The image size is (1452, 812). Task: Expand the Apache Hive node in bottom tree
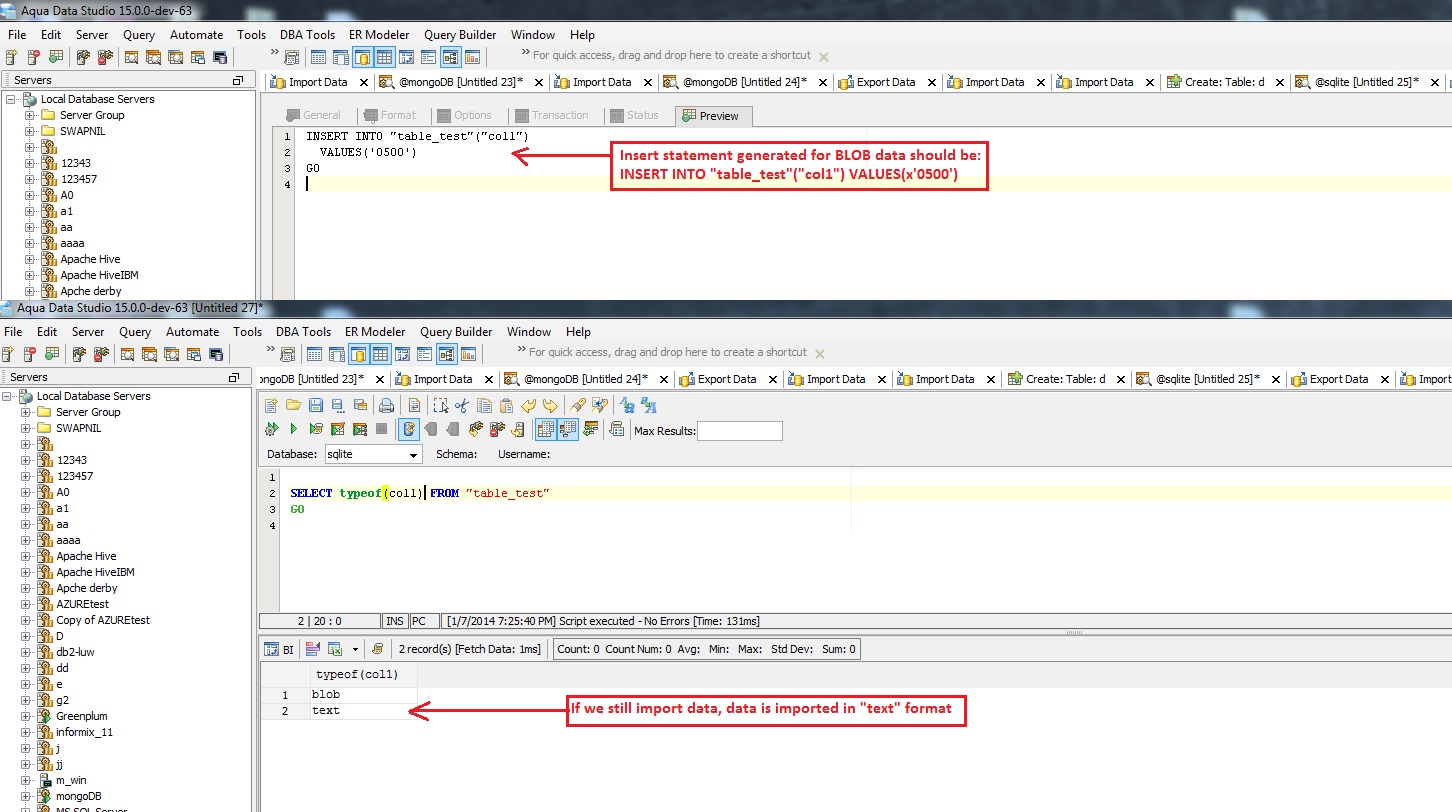tap(27, 556)
